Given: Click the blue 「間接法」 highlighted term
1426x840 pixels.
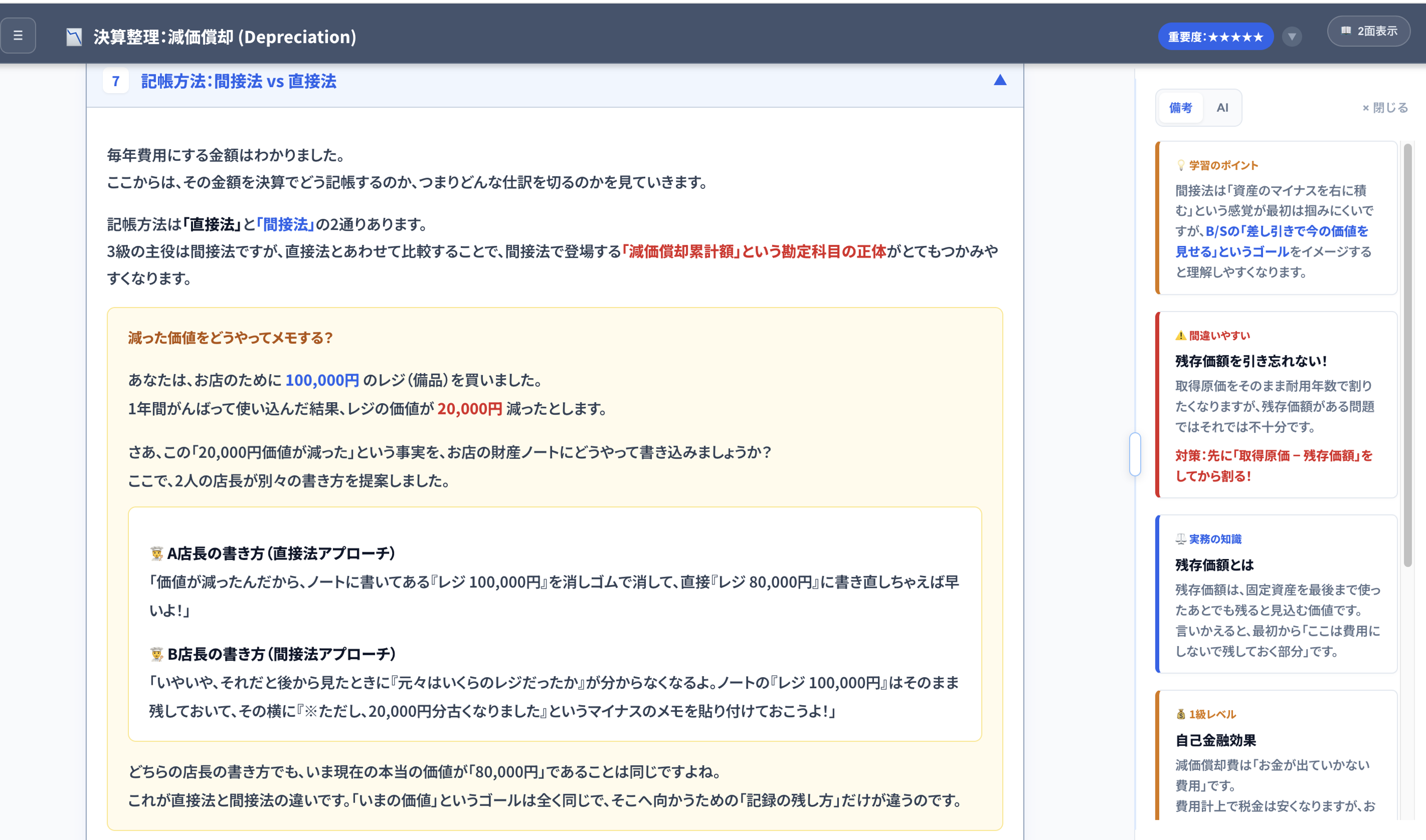Looking at the screenshot, I should click(x=285, y=225).
